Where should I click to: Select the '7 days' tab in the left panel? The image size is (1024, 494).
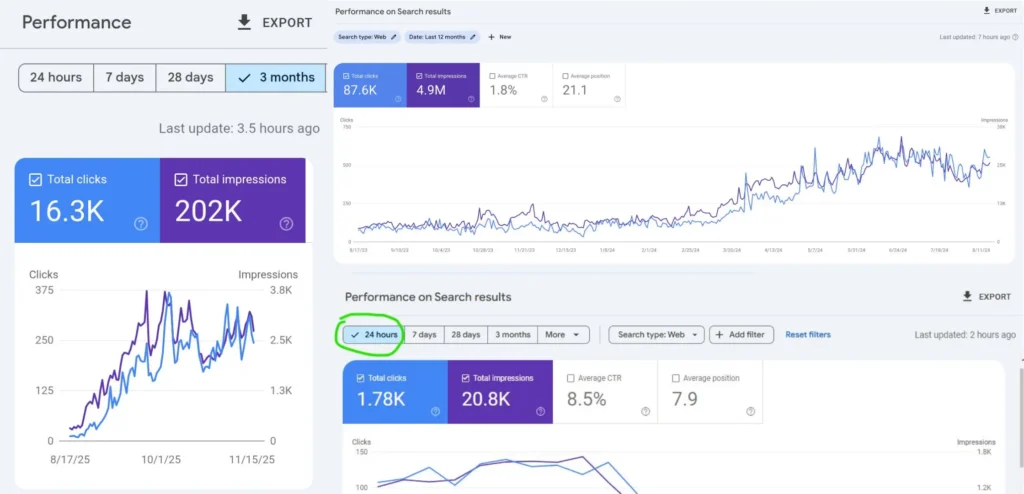123,77
